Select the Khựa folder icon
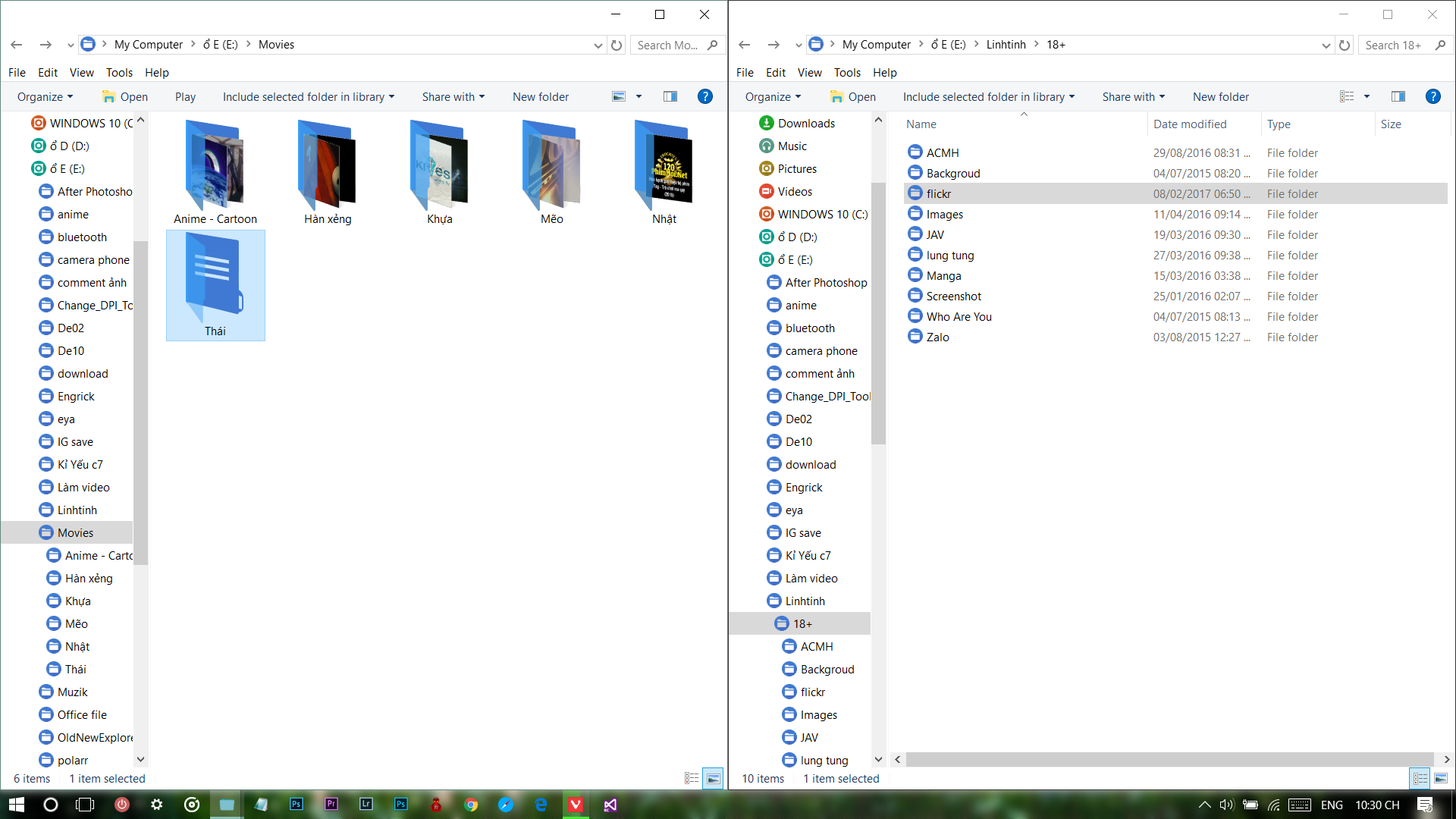Screen dimensions: 1456x819 (440, 165)
